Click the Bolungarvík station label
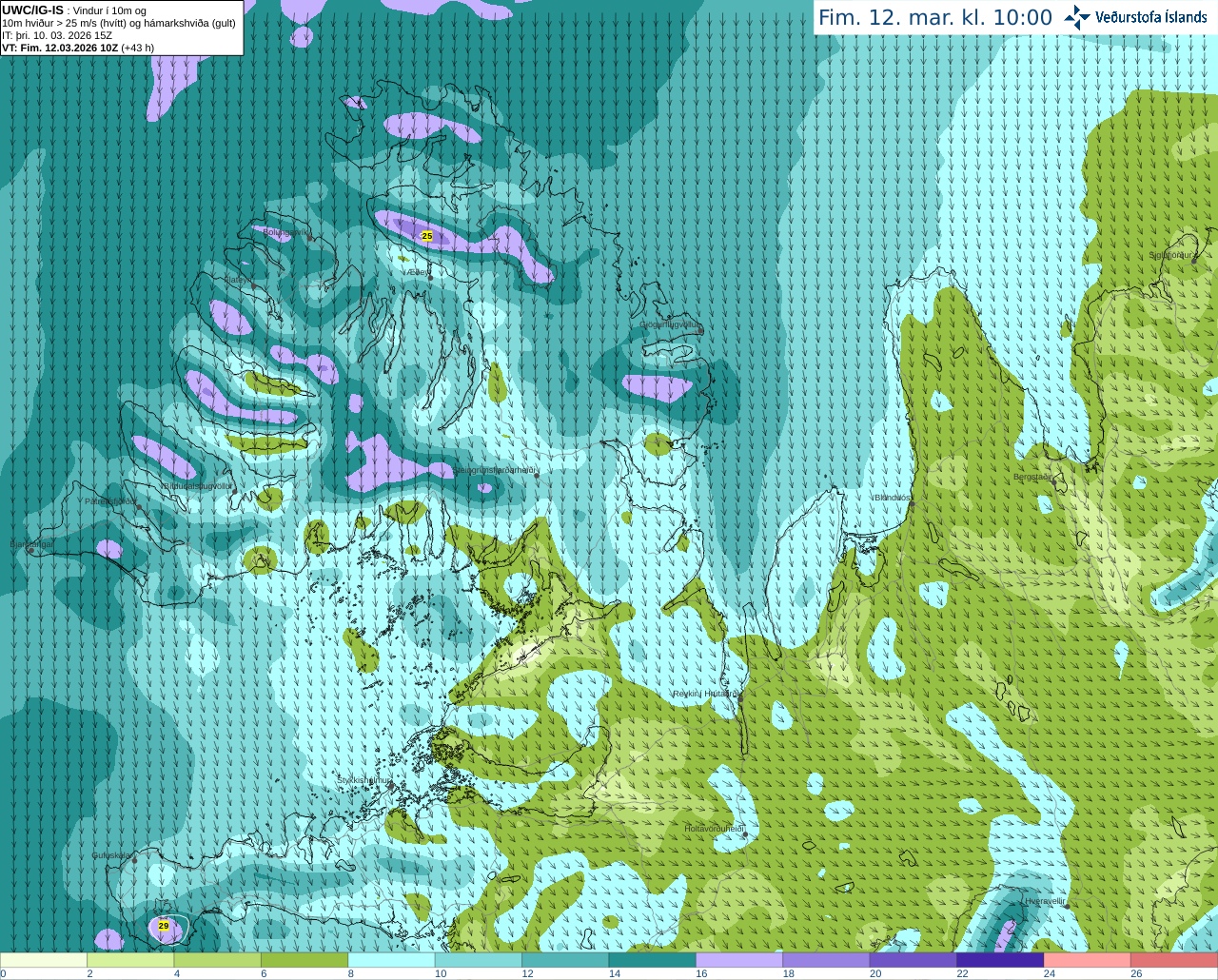 [x=285, y=231]
